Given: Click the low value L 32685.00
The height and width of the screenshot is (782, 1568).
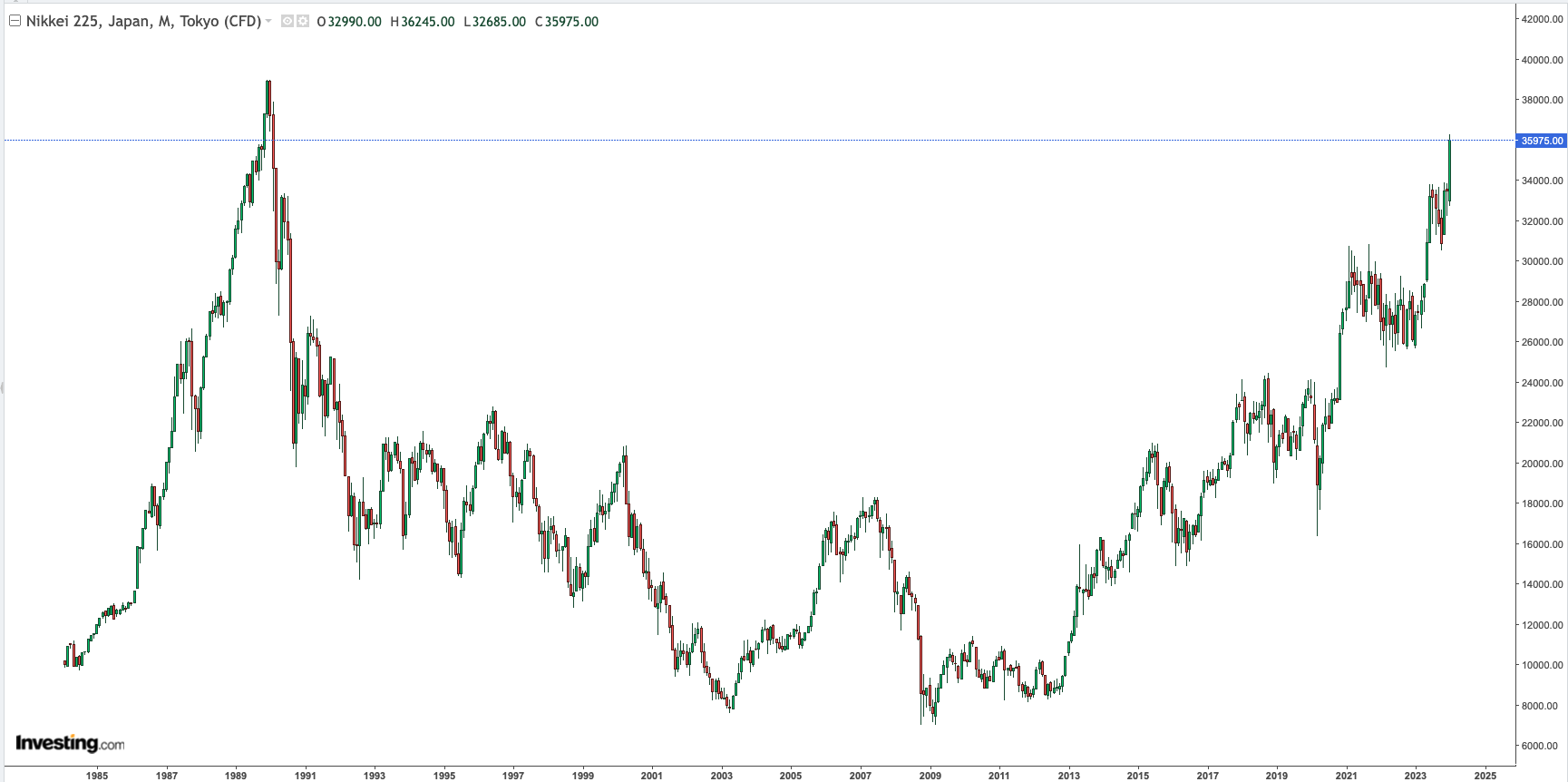Looking at the screenshot, I should pyautogui.click(x=494, y=22).
